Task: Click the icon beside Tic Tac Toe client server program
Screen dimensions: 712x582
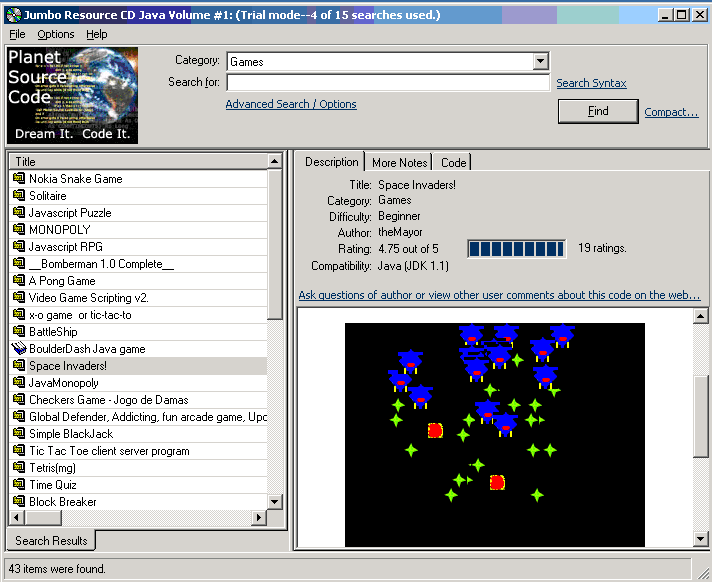Action: point(19,450)
